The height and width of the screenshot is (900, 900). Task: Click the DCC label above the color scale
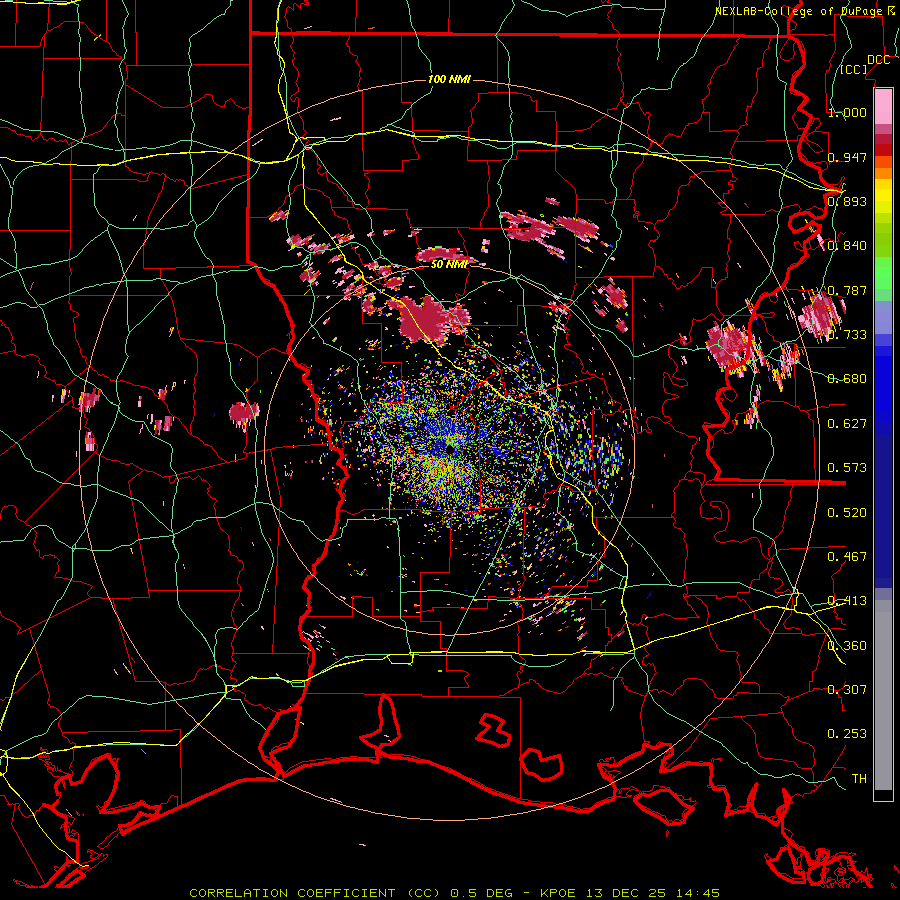click(878, 60)
